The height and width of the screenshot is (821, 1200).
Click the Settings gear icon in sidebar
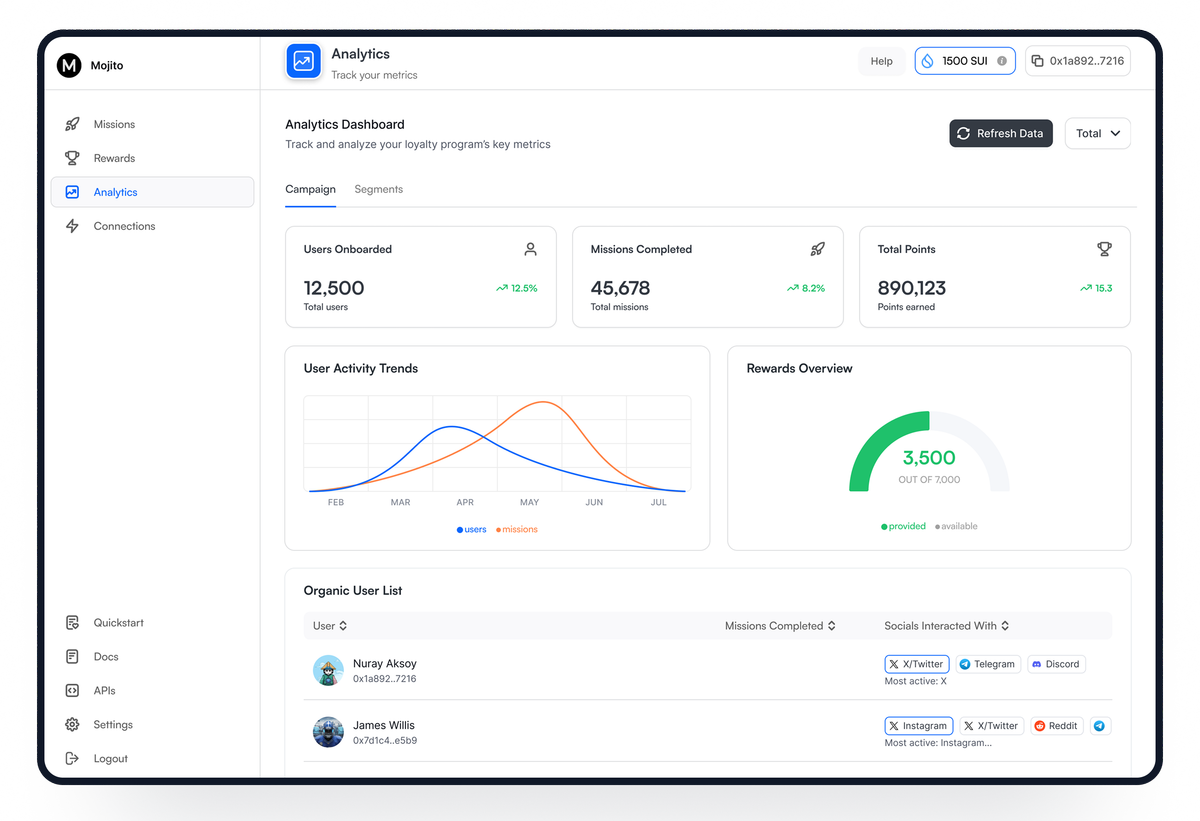72,724
